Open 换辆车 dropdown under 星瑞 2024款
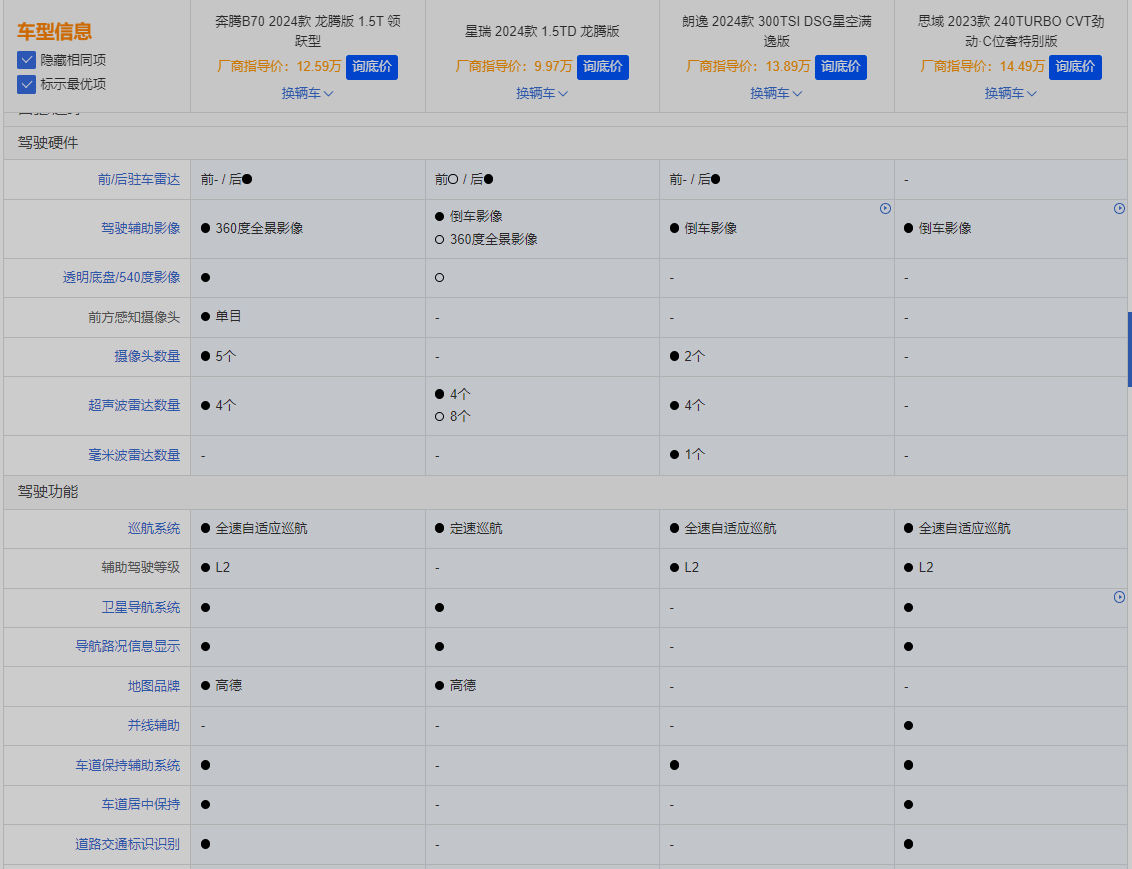 click(x=542, y=93)
